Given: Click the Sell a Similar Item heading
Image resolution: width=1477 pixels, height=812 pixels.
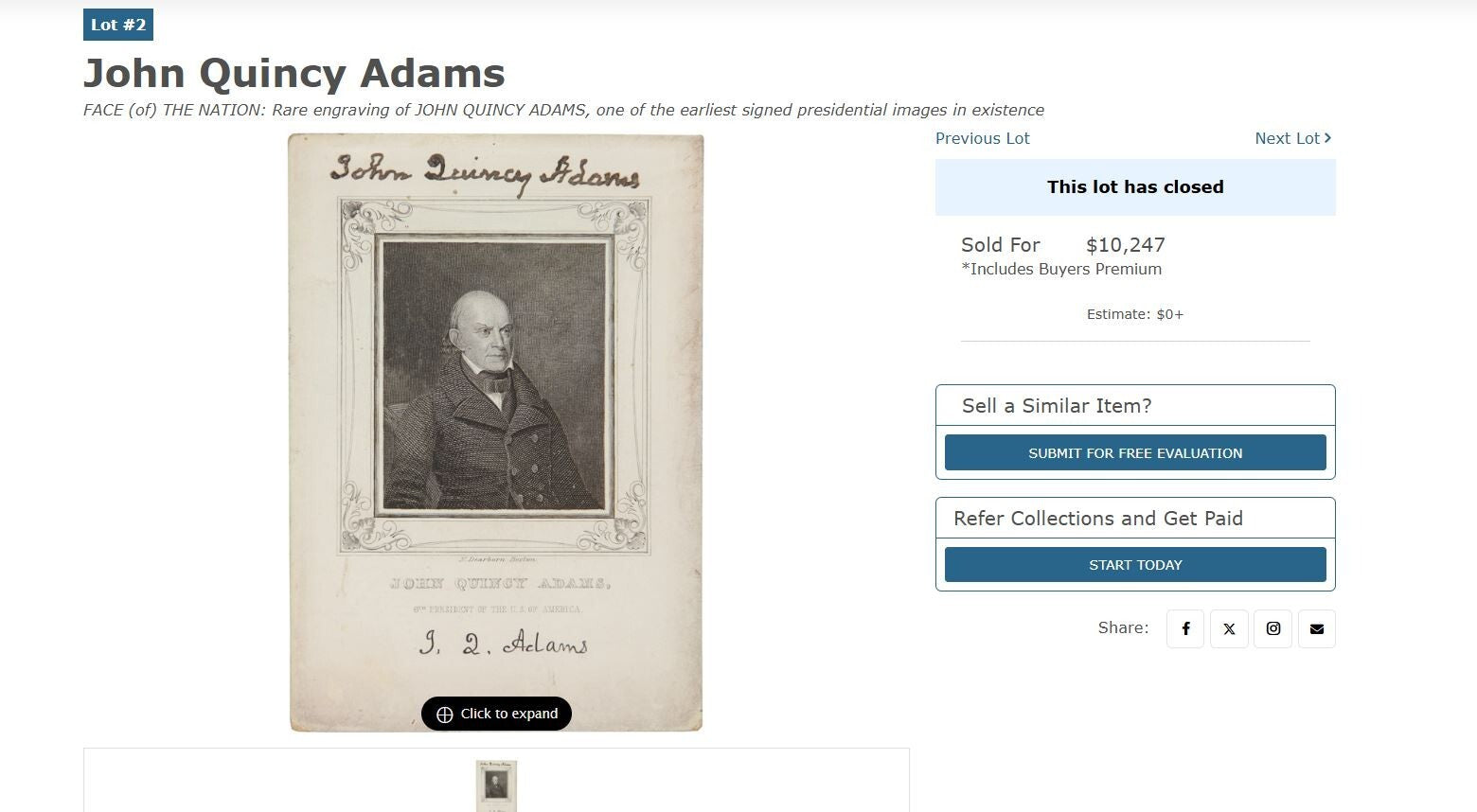Looking at the screenshot, I should point(1057,406).
